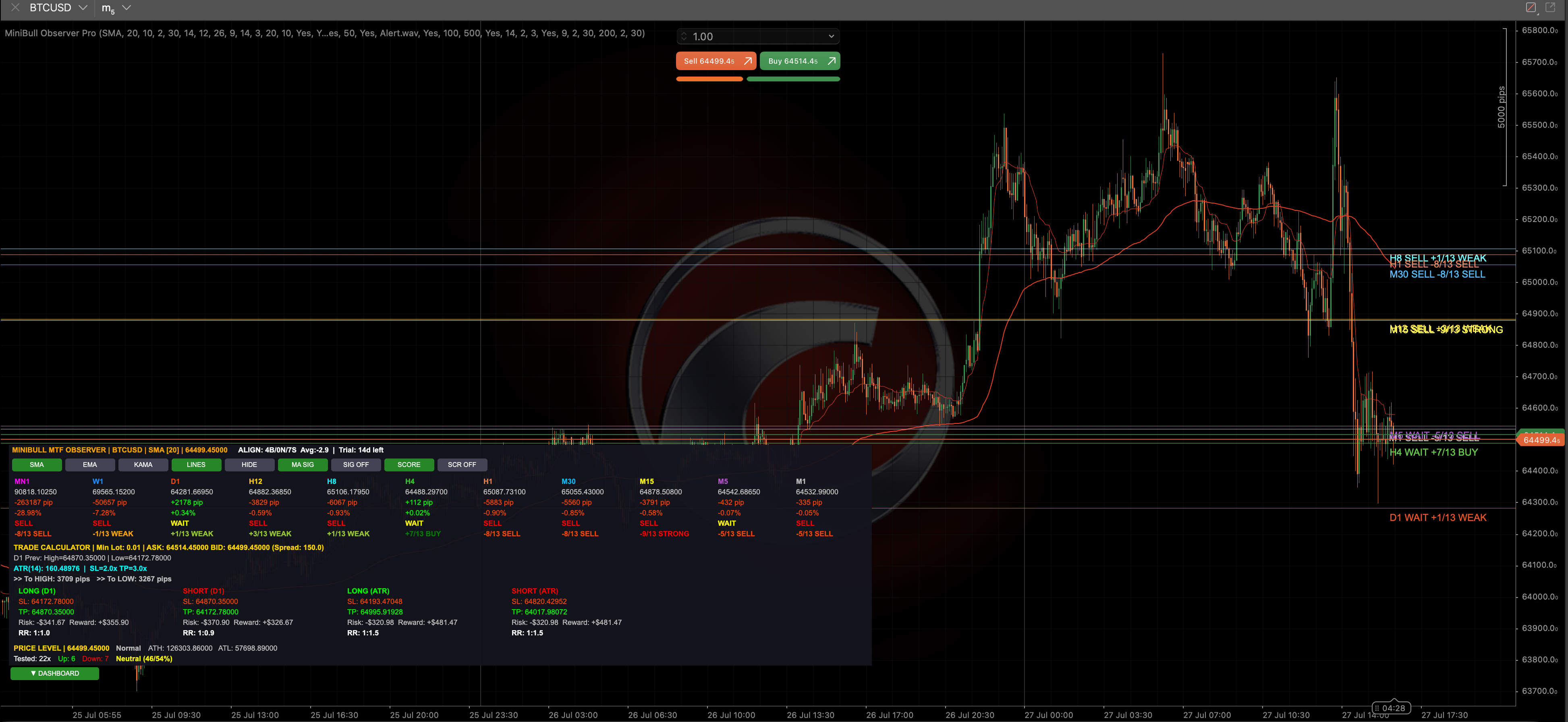Open the BTCUSD symbol dropdown
Image resolution: width=1568 pixels, height=722 pixels.
(x=83, y=8)
